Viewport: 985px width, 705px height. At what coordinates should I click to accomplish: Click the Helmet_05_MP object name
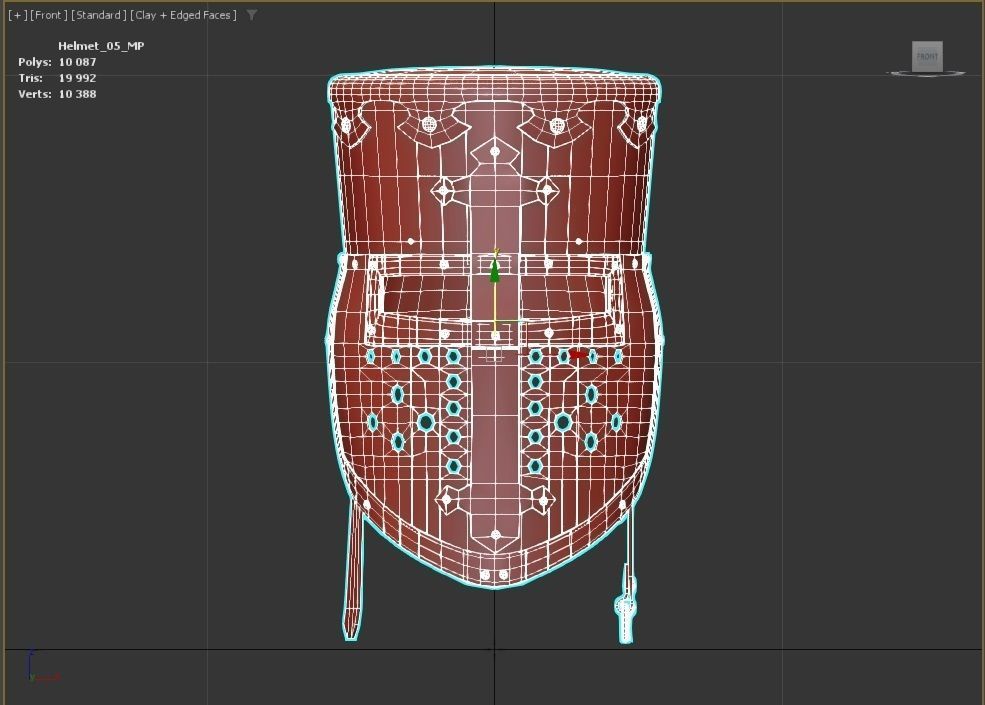pyautogui.click(x=101, y=46)
